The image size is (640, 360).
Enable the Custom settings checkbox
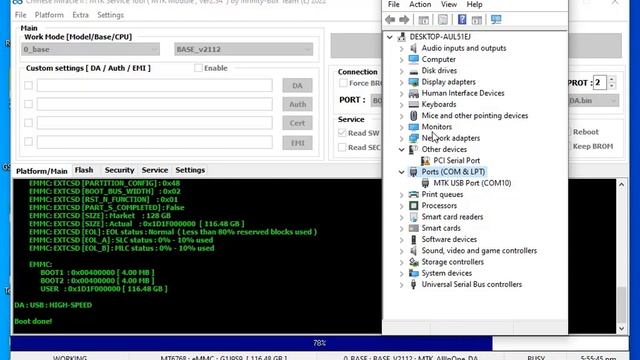(x=198, y=68)
